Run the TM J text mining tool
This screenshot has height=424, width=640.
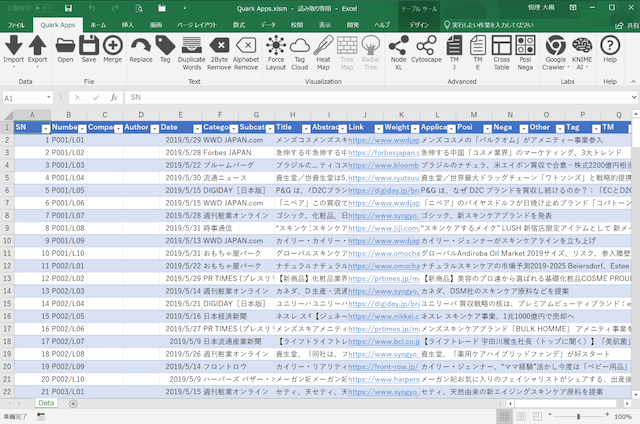tap(454, 45)
